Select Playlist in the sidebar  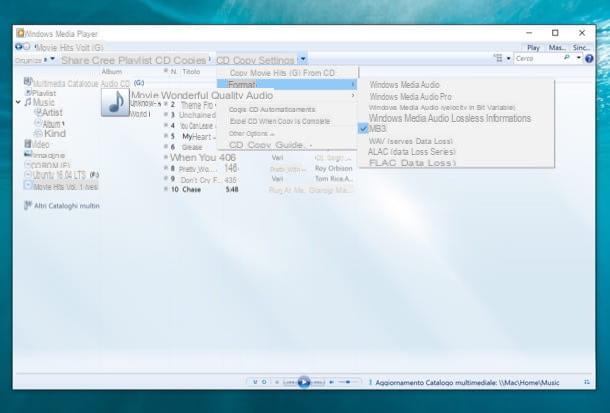(40, 93)
